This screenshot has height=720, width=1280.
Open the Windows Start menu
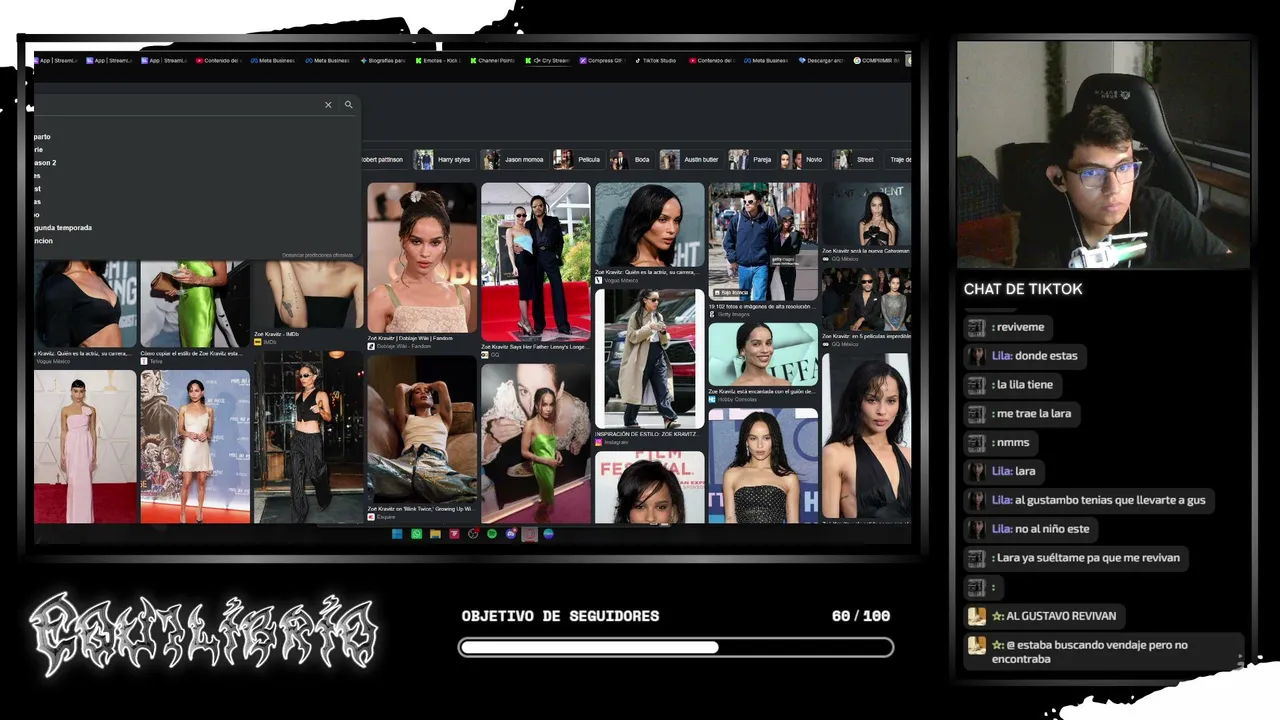point(397,534)
